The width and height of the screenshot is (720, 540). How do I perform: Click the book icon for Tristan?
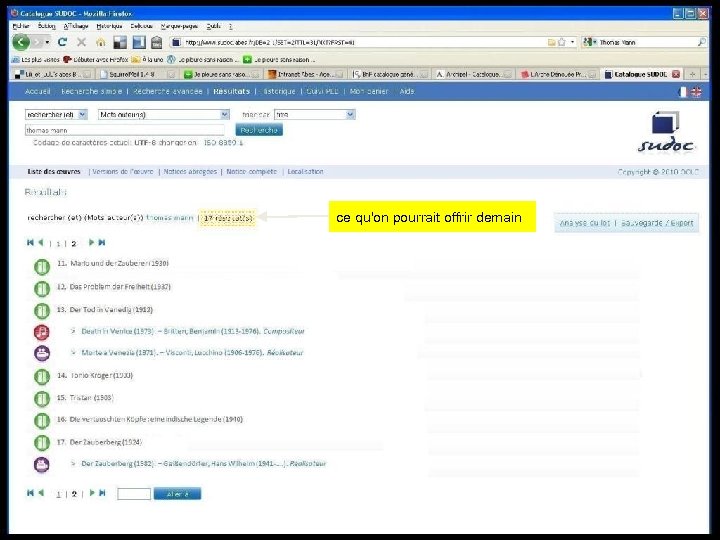(x=42, y=399)
